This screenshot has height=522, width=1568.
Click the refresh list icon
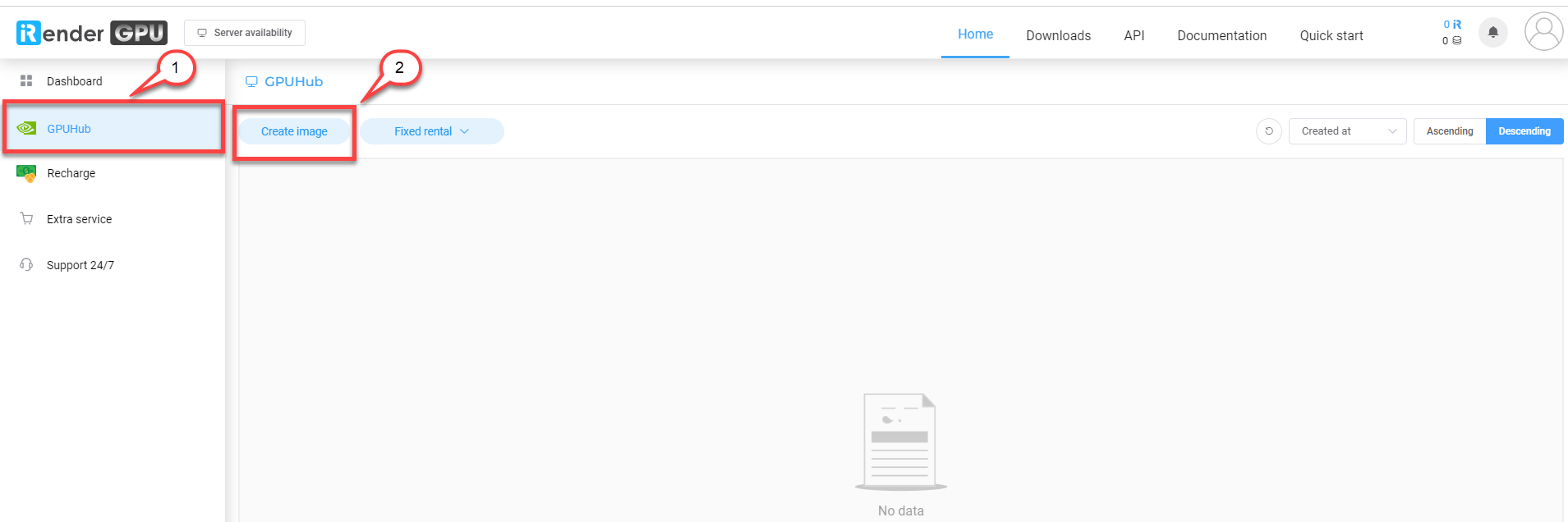click(1268, 131)
